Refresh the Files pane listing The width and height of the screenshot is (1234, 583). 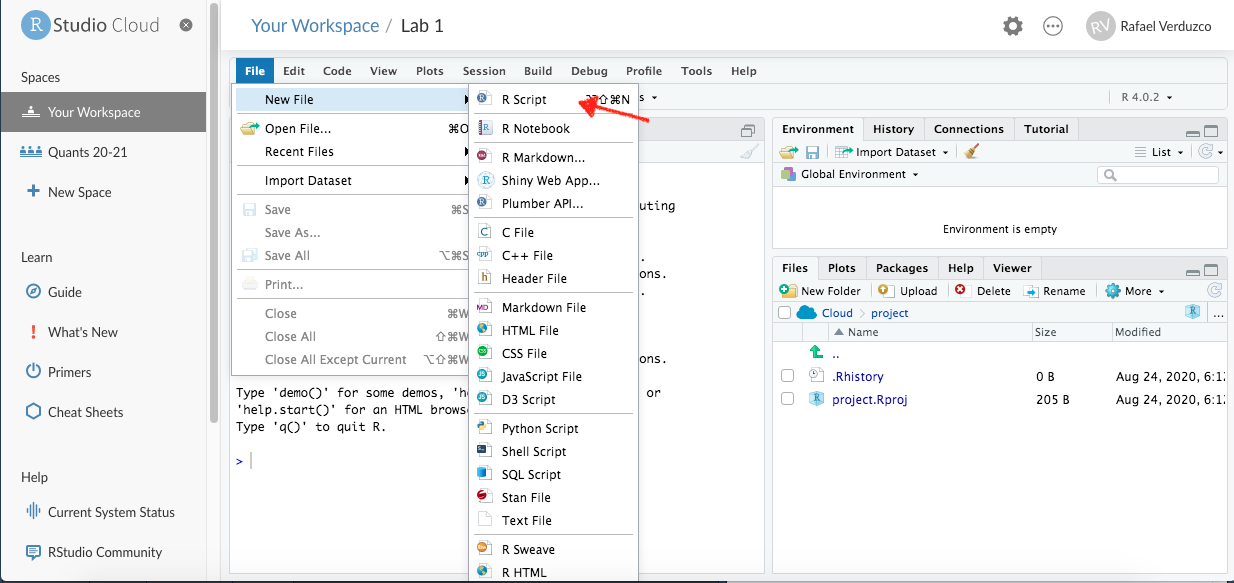[x=1214, y=291]
